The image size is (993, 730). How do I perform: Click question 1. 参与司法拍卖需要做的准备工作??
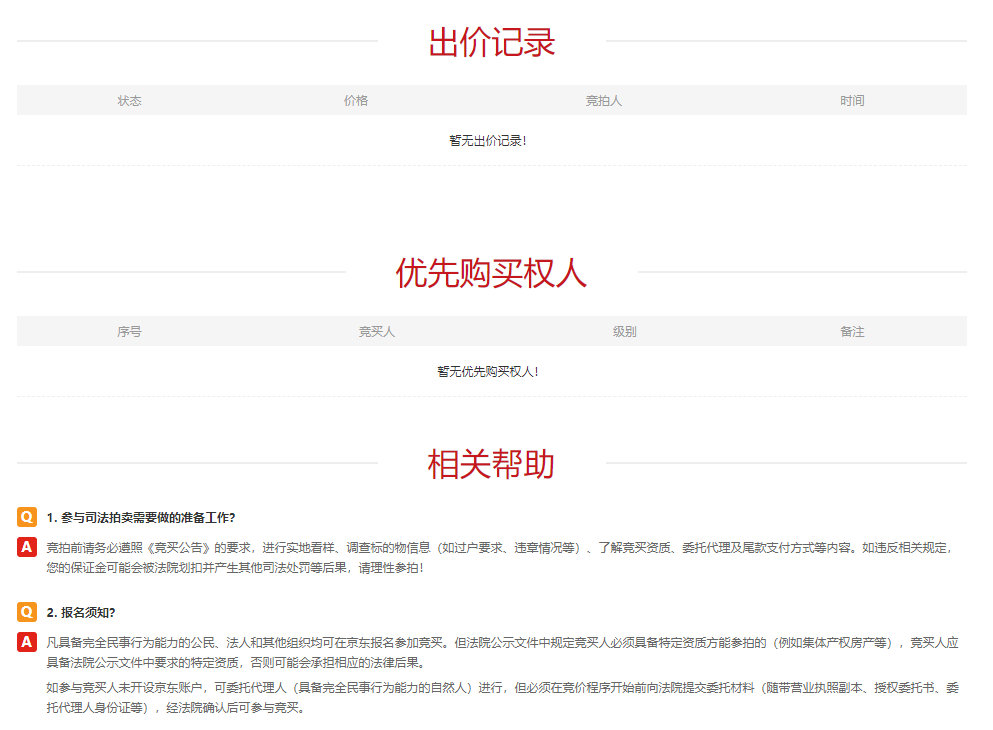(141, 518)
